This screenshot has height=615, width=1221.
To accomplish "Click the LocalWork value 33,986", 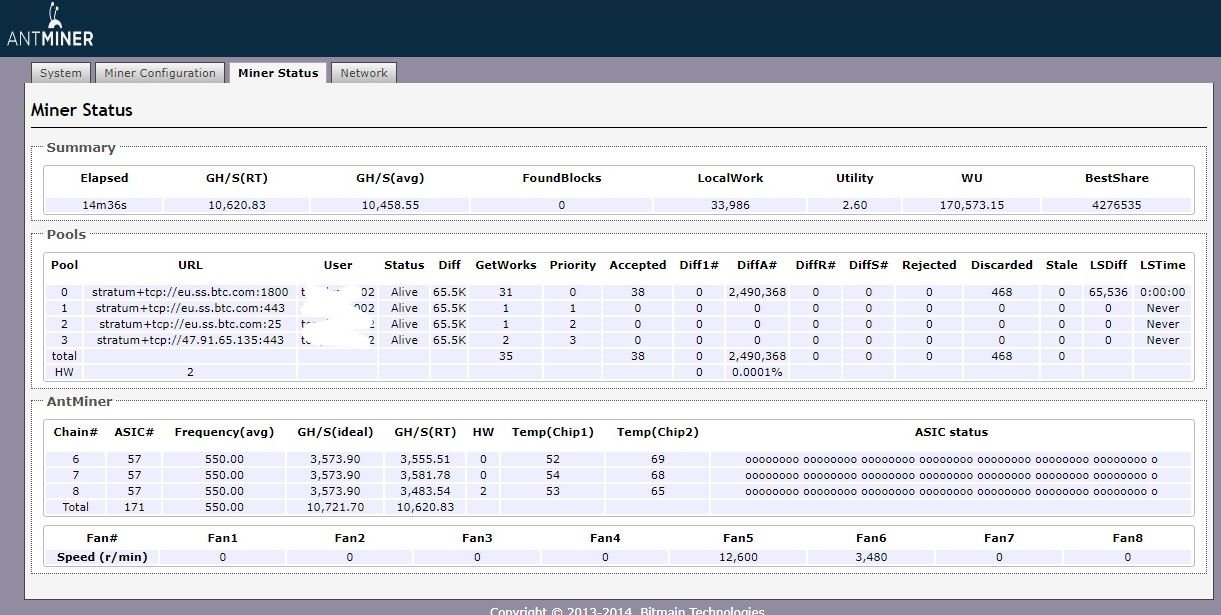I will (x=730, y=205).
